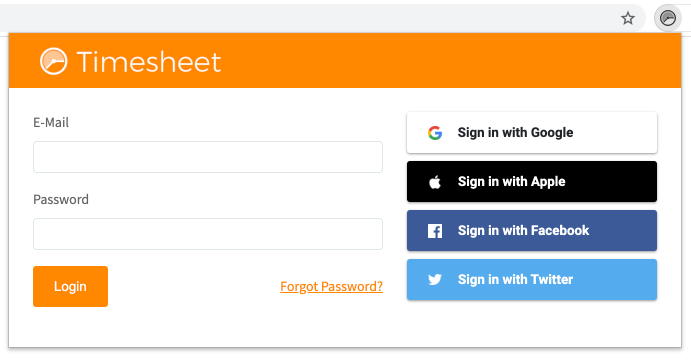Choose Sign in with Apple

coord(532,182)
